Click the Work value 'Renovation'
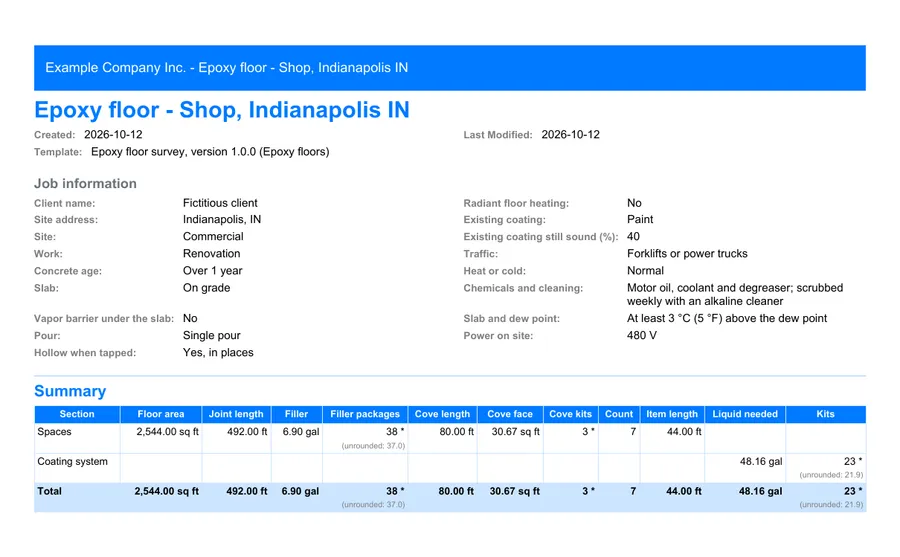Image resolution: width=900 pixels, height=557 pixels. point(212,254)
